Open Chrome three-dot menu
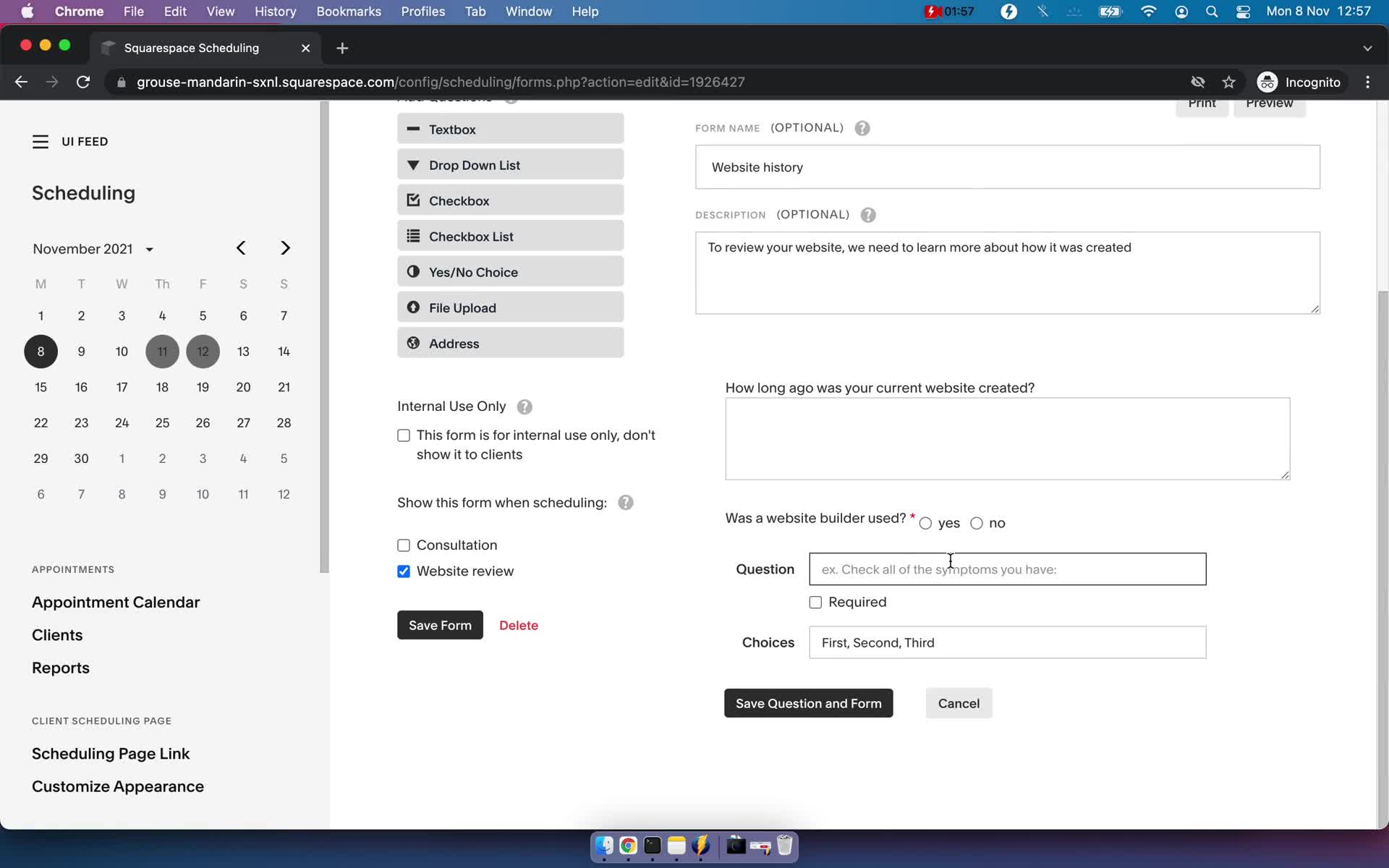Image resolution: width=1389 pixels, height=868 pixels. pyautogui.click(x=1367, y=82)
